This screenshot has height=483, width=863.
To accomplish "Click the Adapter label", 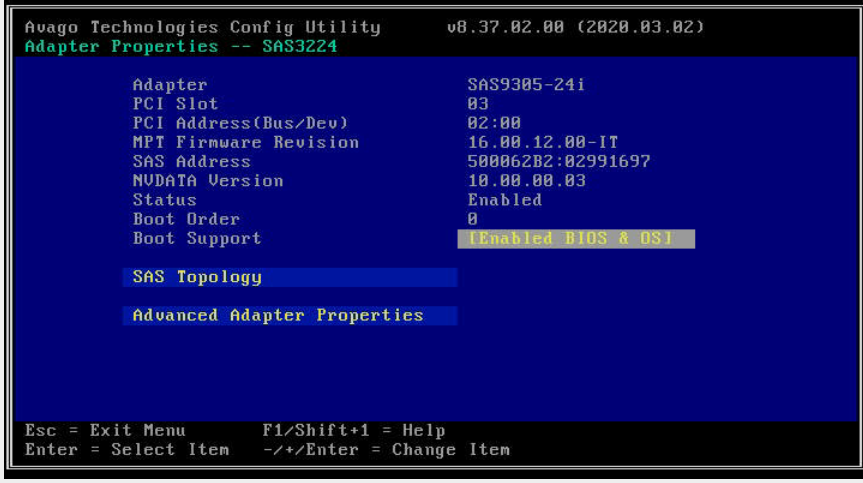I will point(170,85).
